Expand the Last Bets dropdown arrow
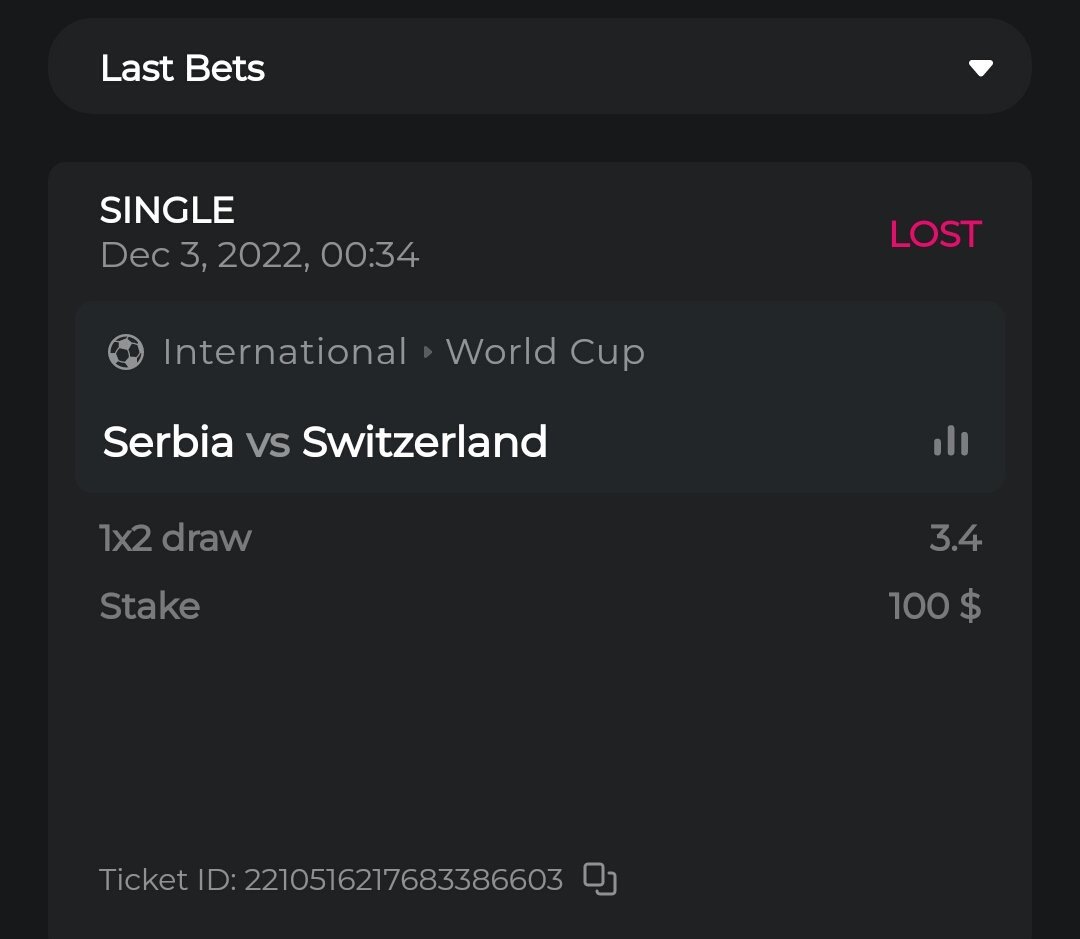 point(980,68)
